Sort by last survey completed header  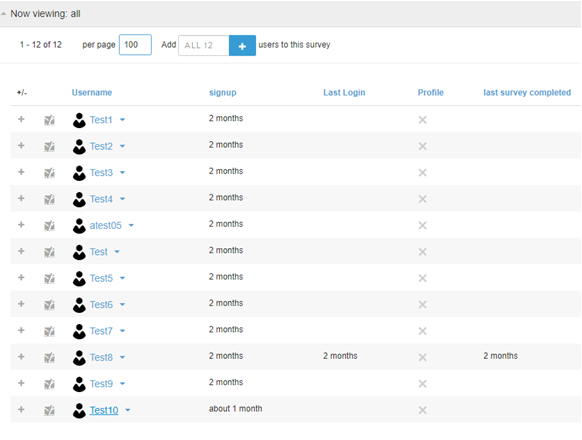click(527, 92)
